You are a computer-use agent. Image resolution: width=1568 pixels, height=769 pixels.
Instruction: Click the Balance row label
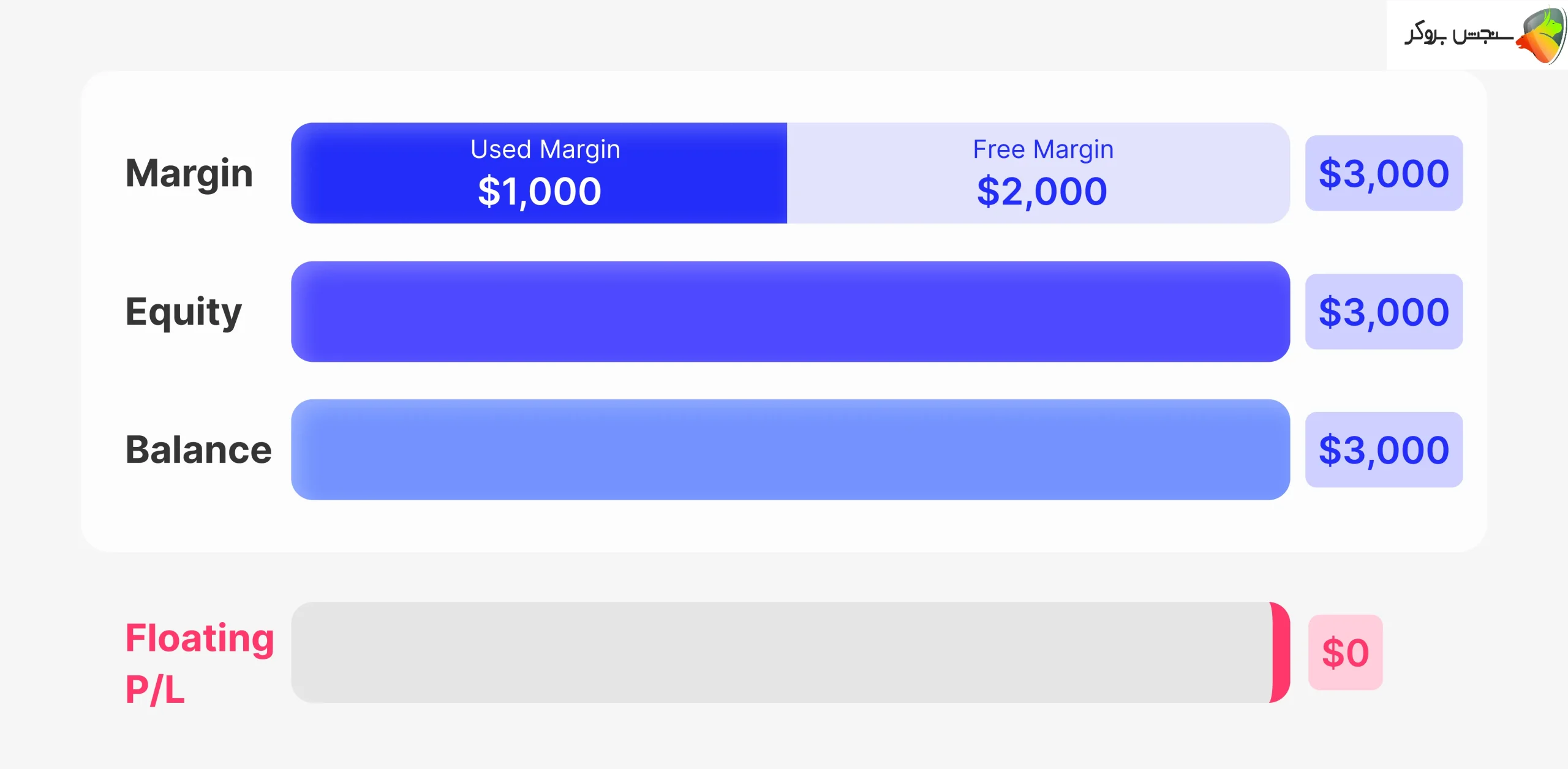click(x=198, y=450)
